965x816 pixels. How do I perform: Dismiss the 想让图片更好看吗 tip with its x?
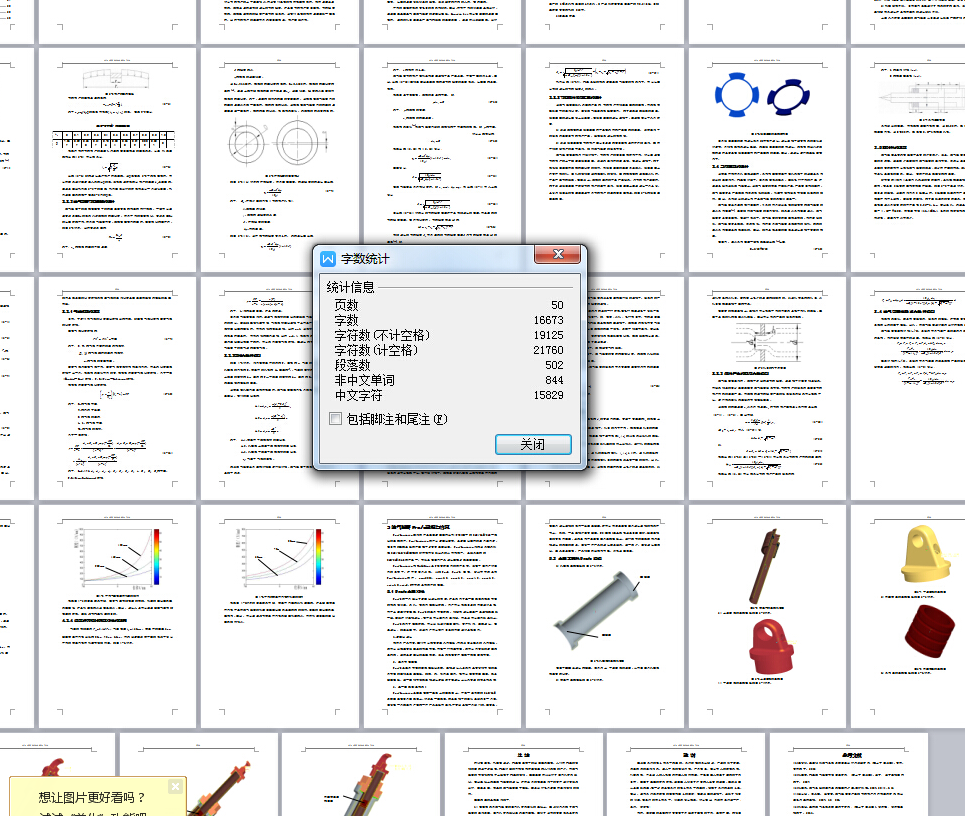click(x=175, y=786)
